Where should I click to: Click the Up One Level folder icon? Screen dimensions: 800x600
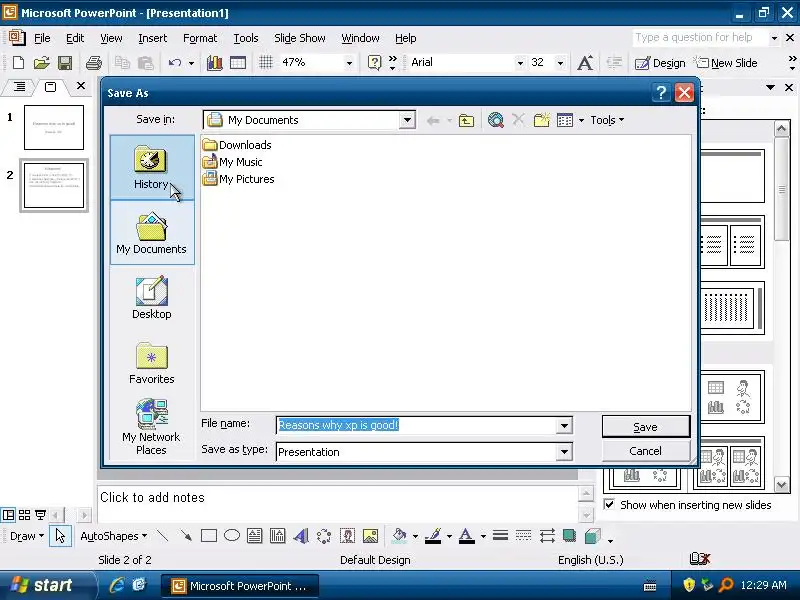pos(466,120)
